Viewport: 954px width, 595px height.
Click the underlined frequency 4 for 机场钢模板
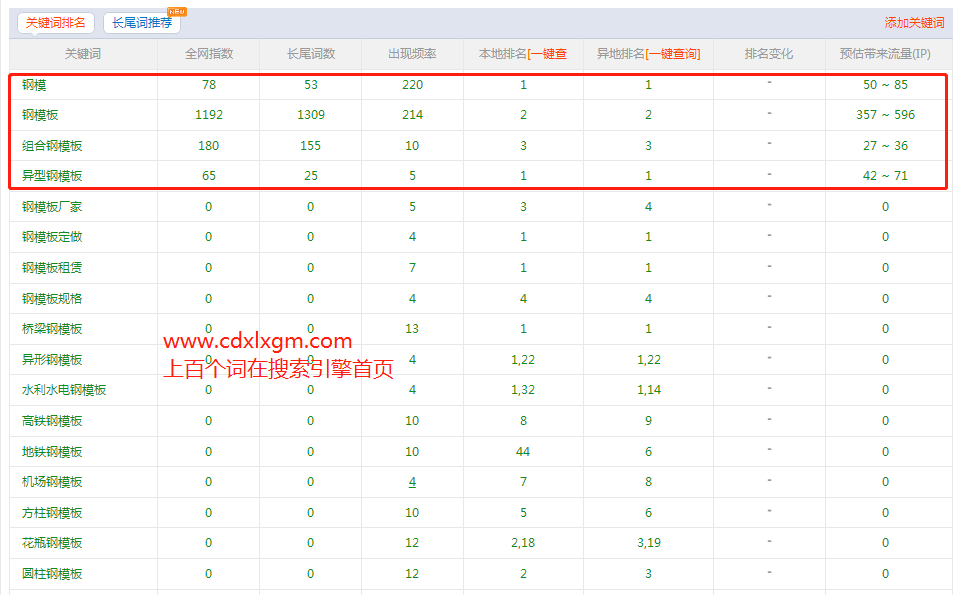point(412,482)
